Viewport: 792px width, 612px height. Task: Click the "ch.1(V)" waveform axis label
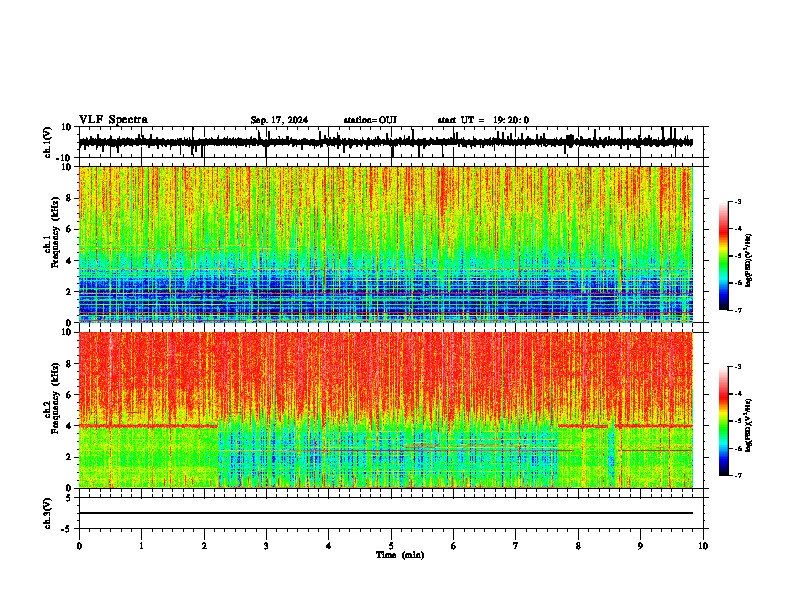pos(48,142)
